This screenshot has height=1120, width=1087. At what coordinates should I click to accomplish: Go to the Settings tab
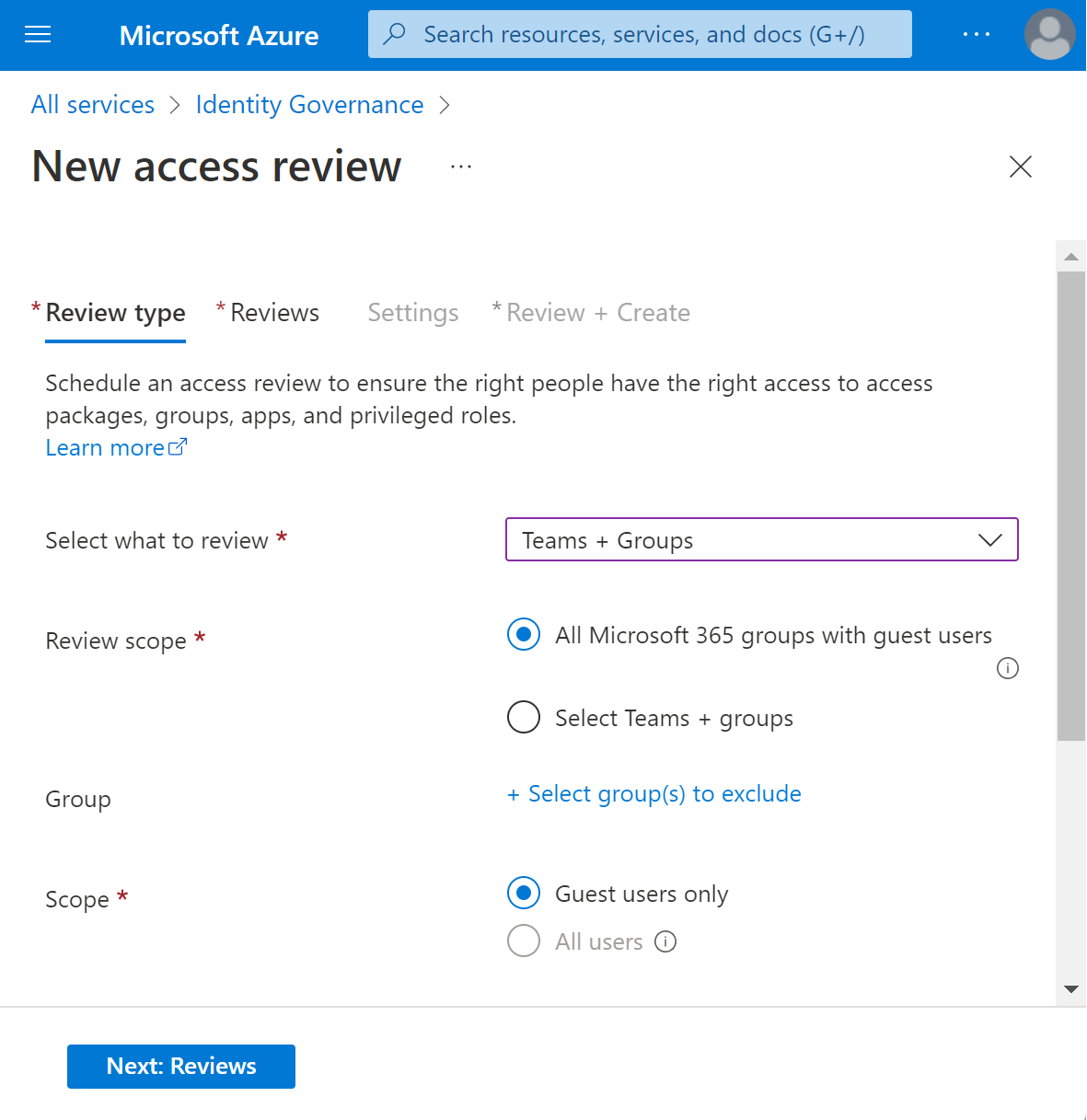pyautogui.click(x=413, y=313)
